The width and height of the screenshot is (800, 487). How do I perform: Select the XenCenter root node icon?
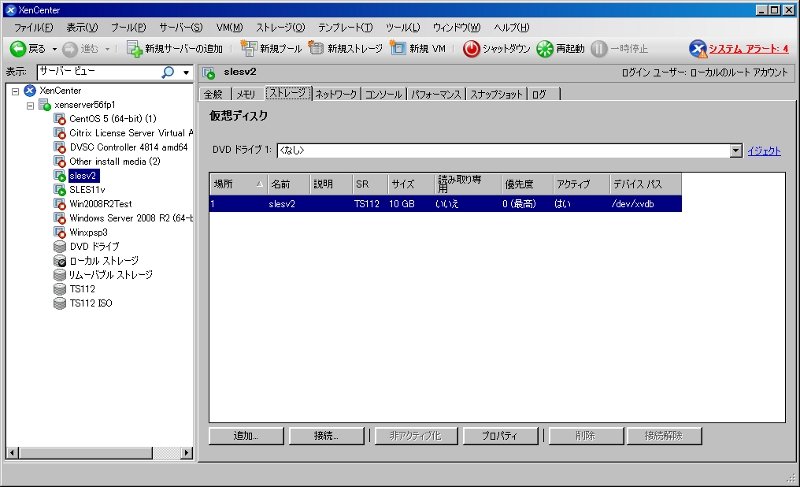pos(30,91)
